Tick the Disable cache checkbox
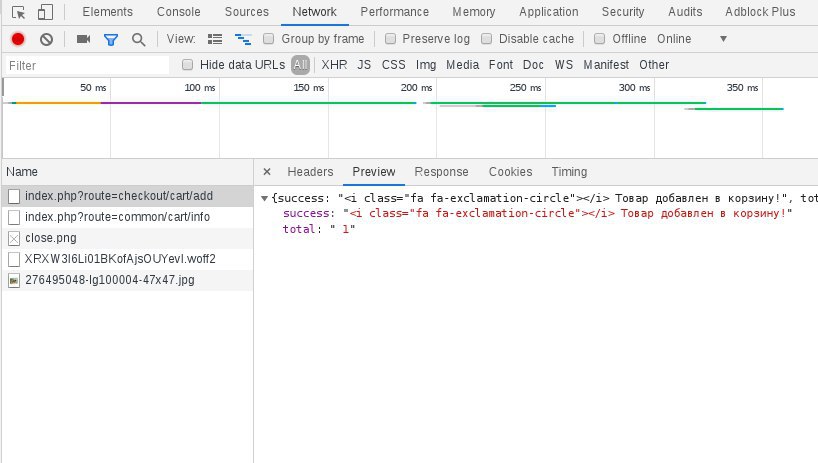 (x=486, y=39)
